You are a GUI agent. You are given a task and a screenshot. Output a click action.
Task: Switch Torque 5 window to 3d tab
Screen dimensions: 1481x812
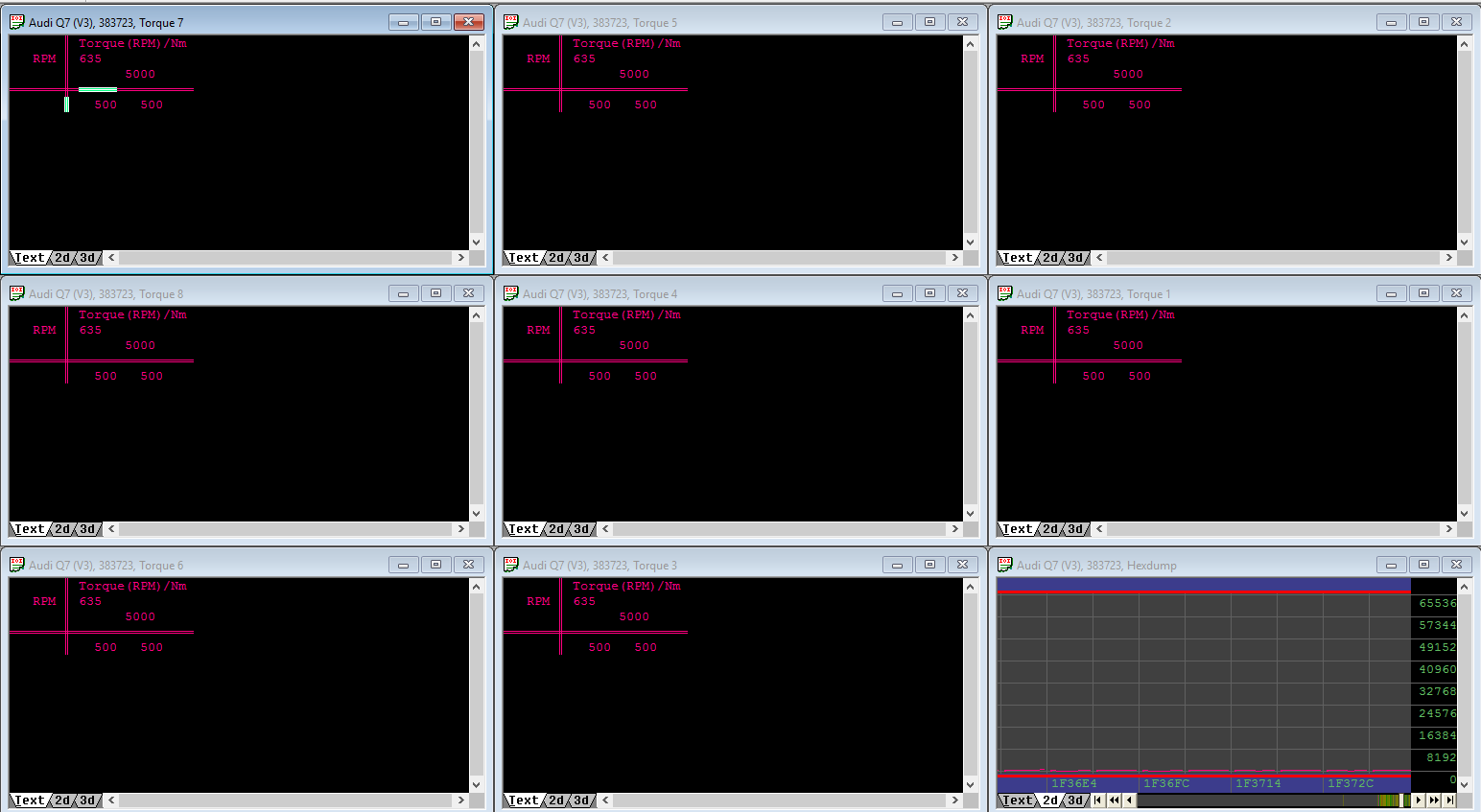click(x=581, y=258)
